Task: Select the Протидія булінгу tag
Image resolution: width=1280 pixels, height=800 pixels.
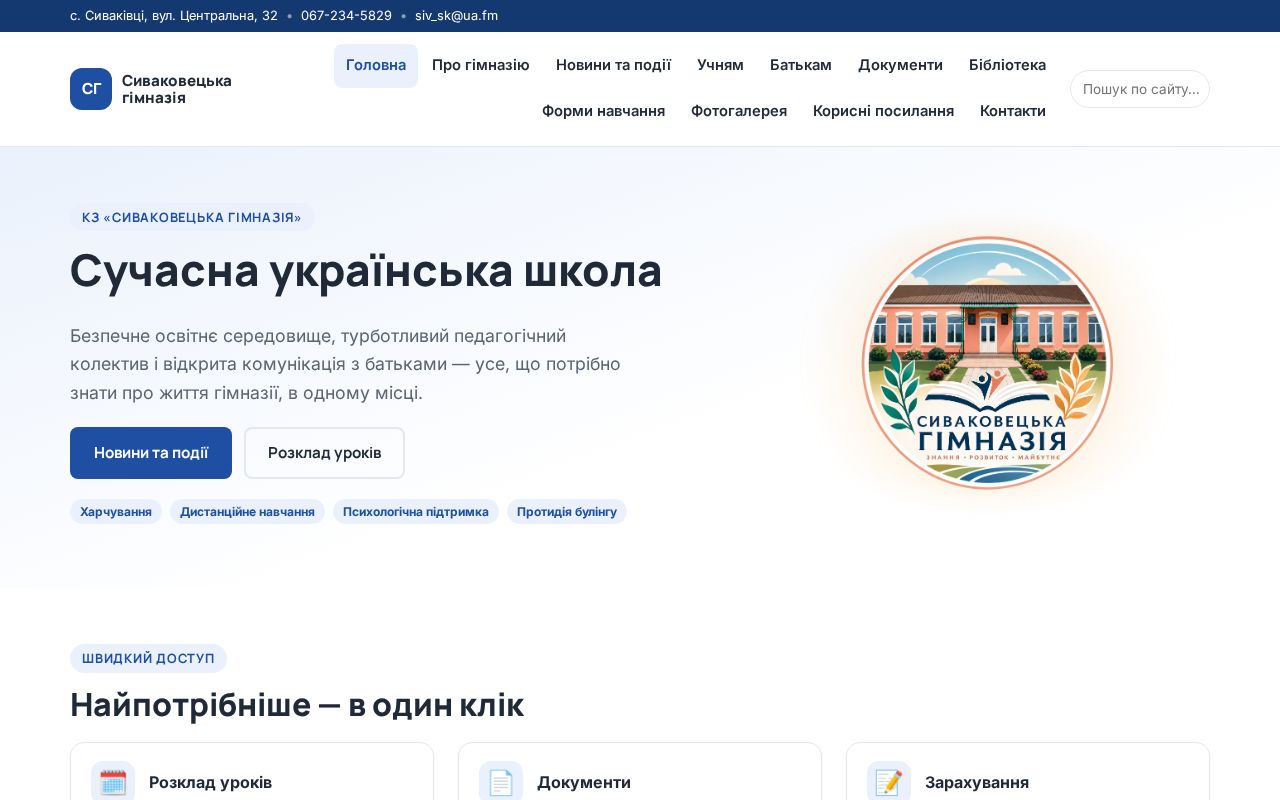Action: (x=567, y=512)
